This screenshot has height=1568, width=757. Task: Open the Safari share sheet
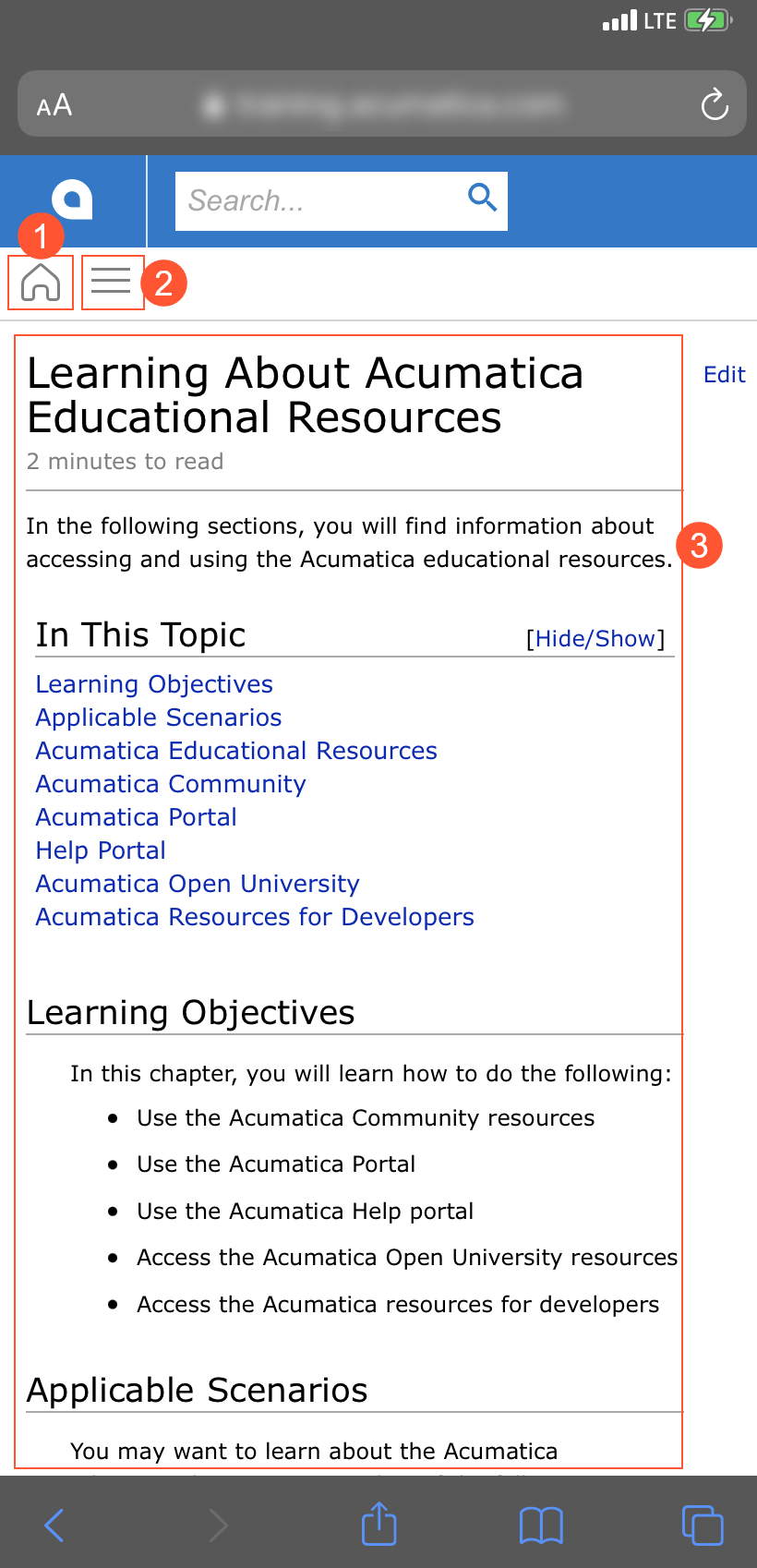point(378,1524)
